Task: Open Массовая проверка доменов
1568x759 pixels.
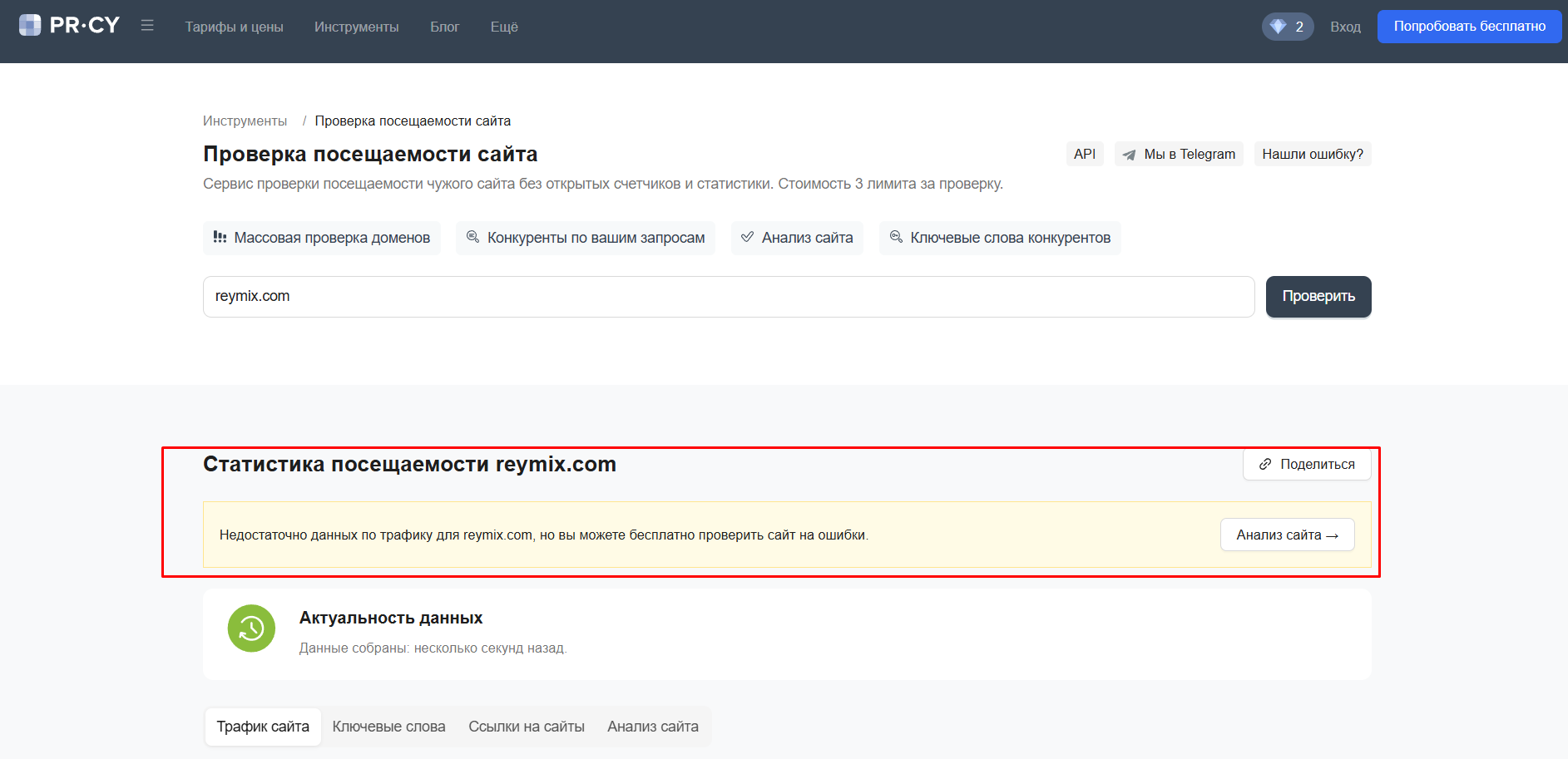Action: tap(322, 238)
